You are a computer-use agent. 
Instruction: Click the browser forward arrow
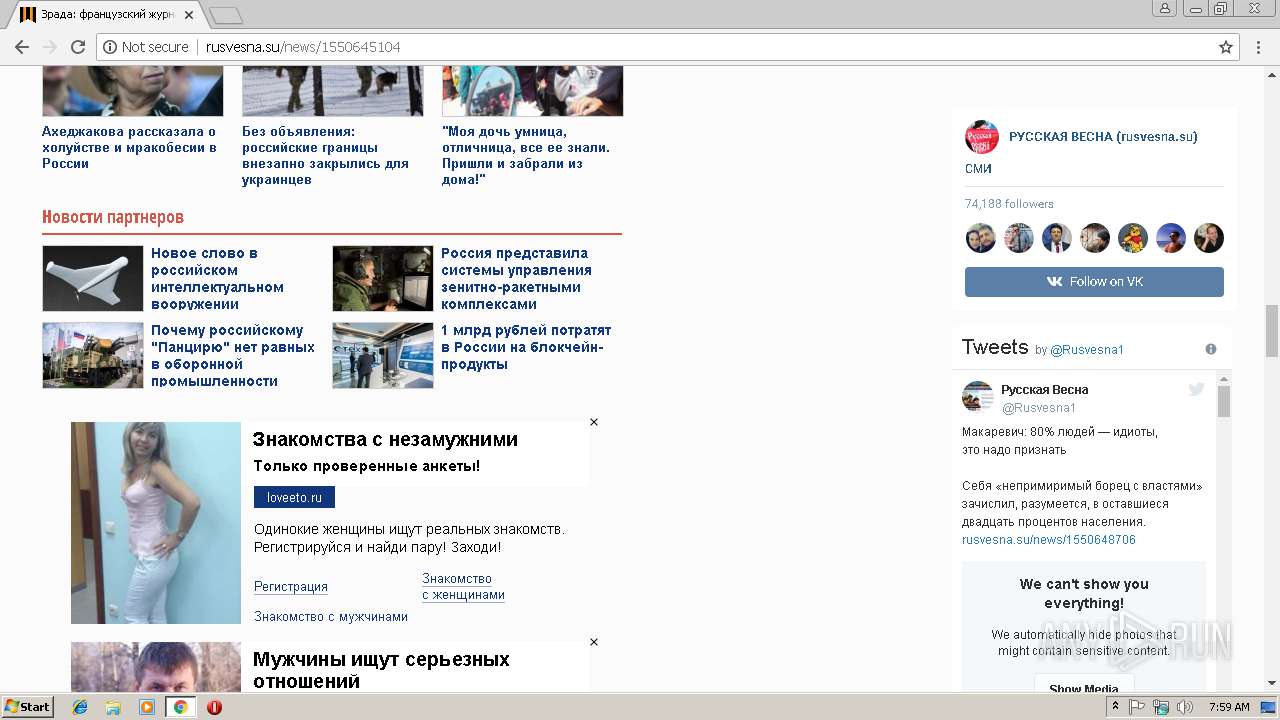[50, 47]
